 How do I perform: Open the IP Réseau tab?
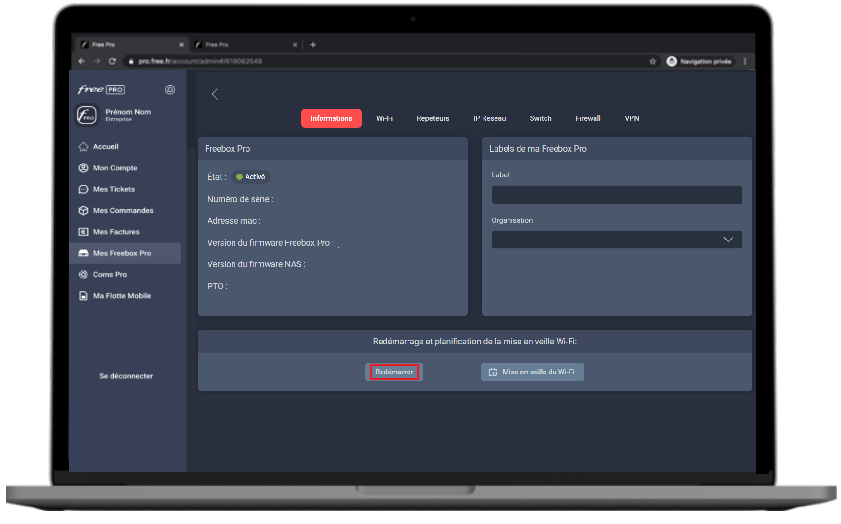[x=490, y=119]
